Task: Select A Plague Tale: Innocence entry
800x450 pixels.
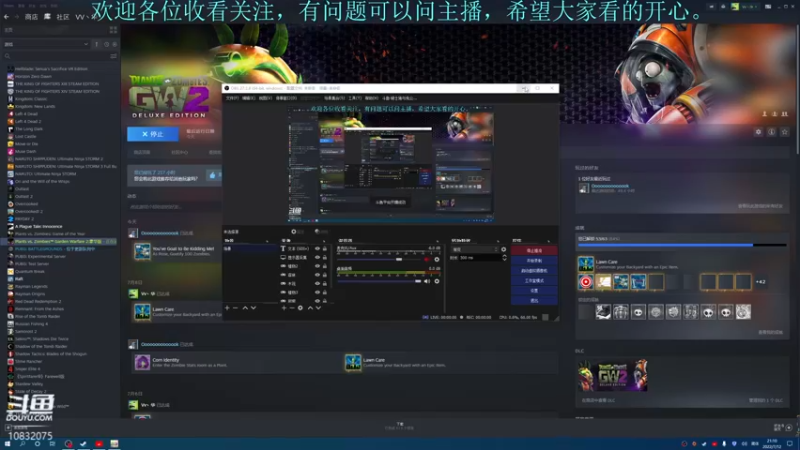Action: [x=38, y=227]
